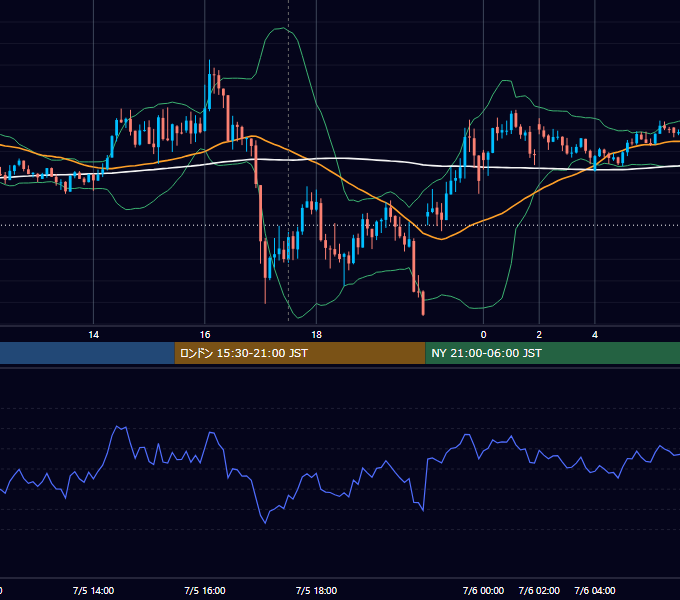
Task: Click the 16 hour label on the axis
Action: tap(205, 335)
